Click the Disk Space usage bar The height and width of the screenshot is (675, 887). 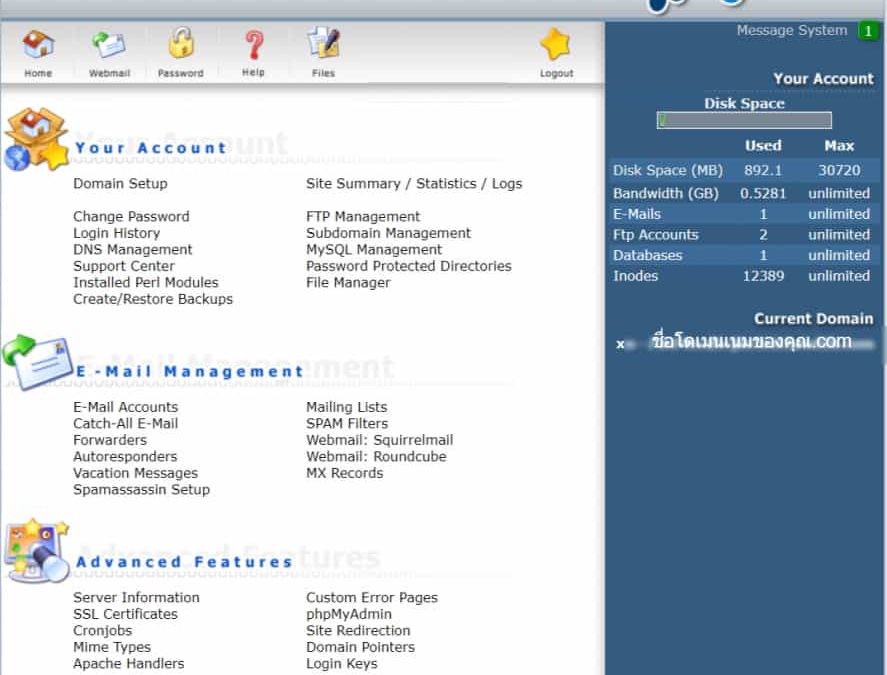pos(744,120)
